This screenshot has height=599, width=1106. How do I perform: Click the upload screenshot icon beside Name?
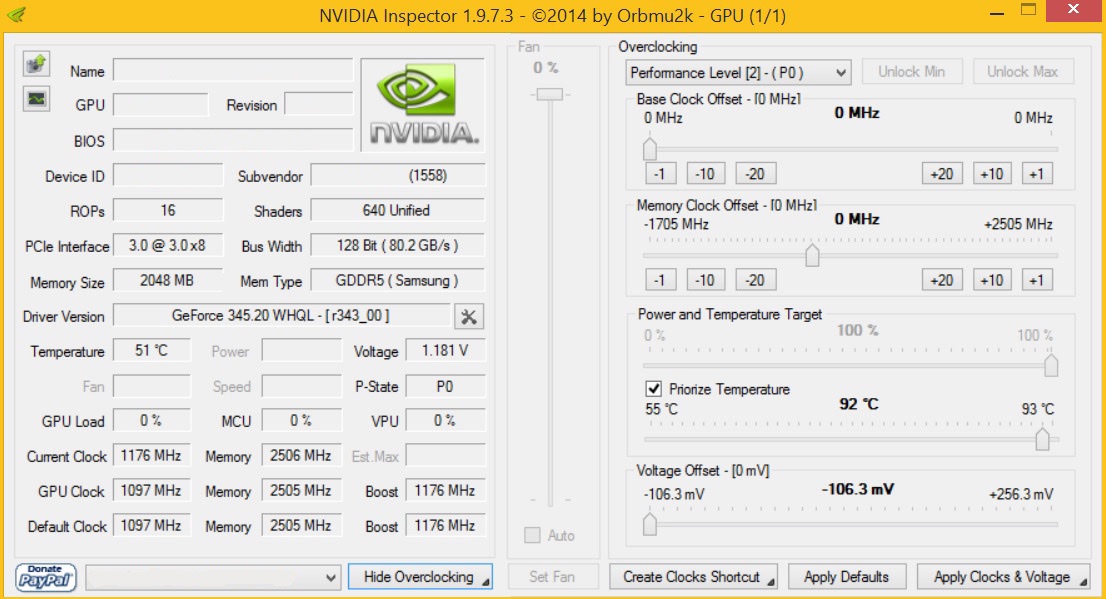[x=36, y=64]
